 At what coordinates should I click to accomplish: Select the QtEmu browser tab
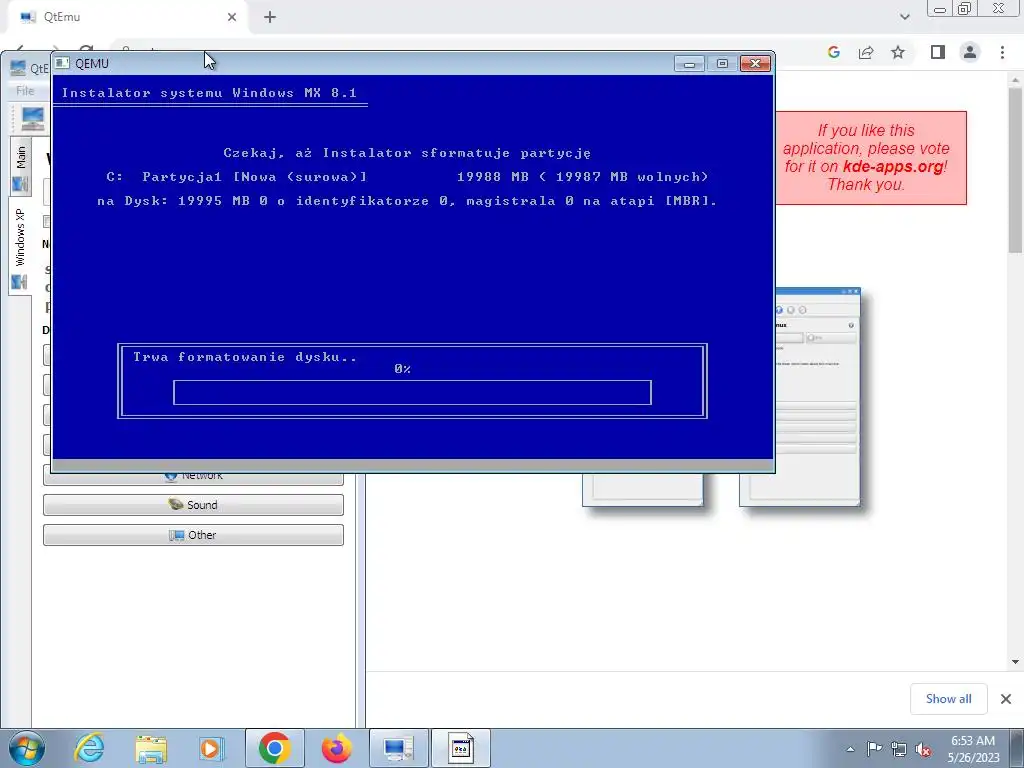tap(127, 17)
